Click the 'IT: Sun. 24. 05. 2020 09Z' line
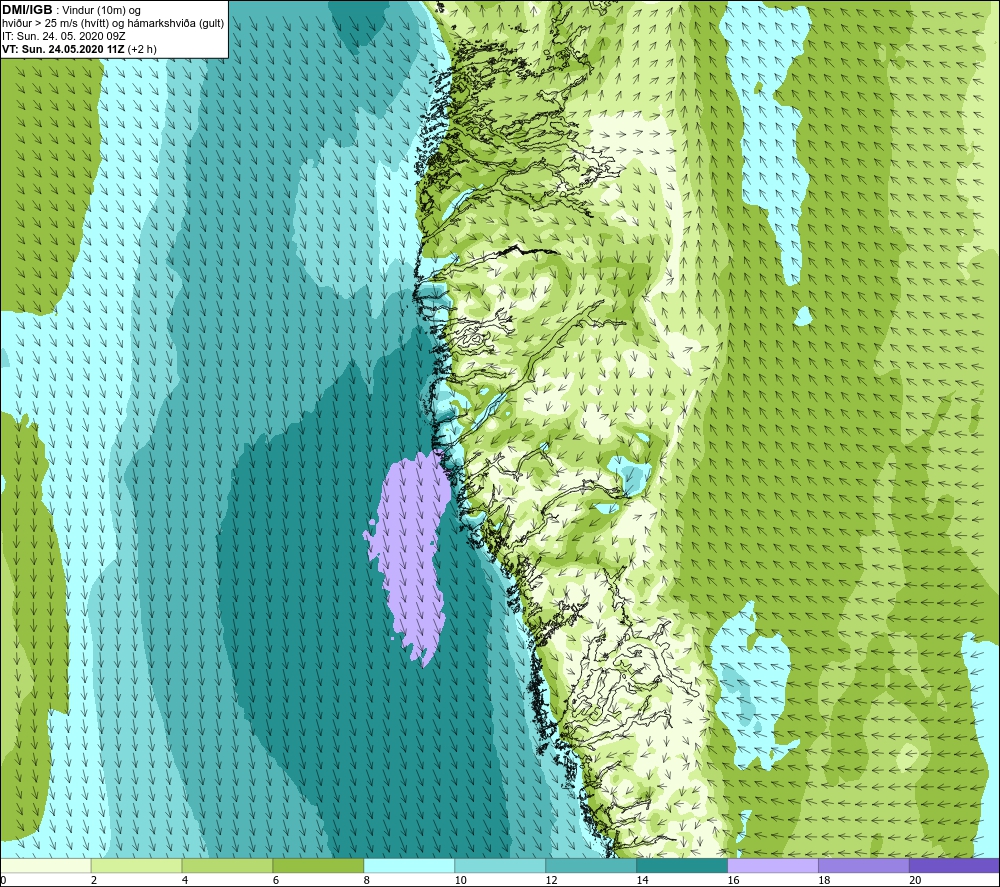The image size is (1000, 887). [64, 36]
